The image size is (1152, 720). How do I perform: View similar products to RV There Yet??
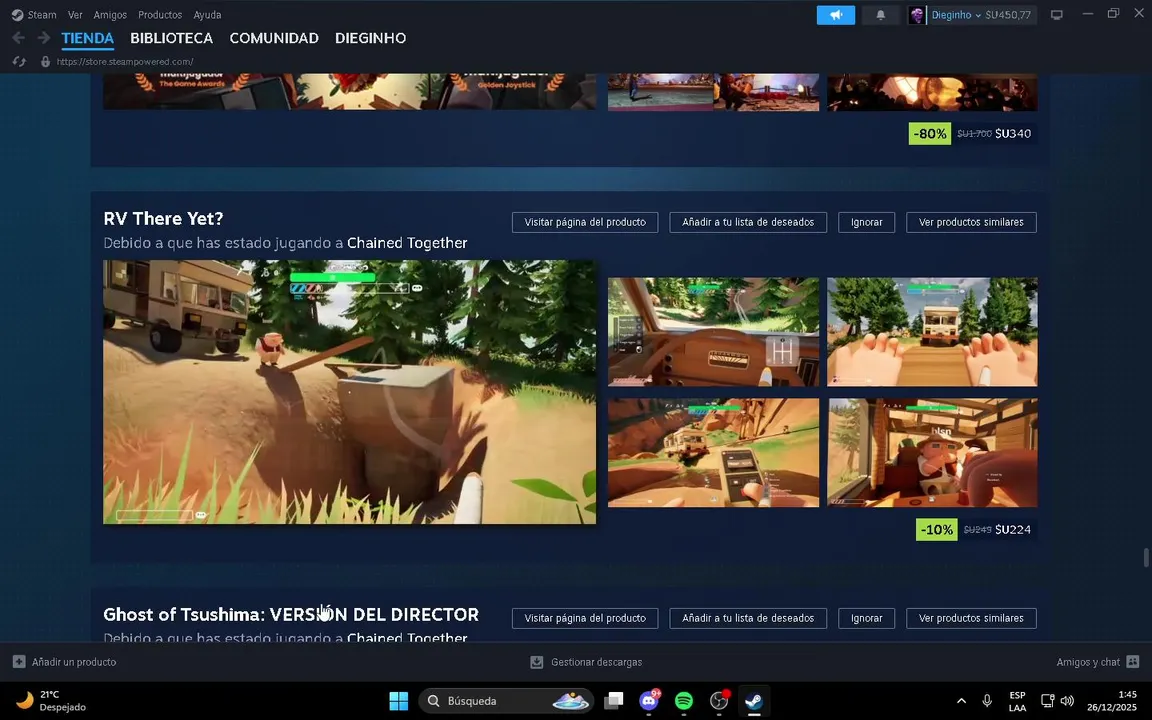click(x=971, y=222)
